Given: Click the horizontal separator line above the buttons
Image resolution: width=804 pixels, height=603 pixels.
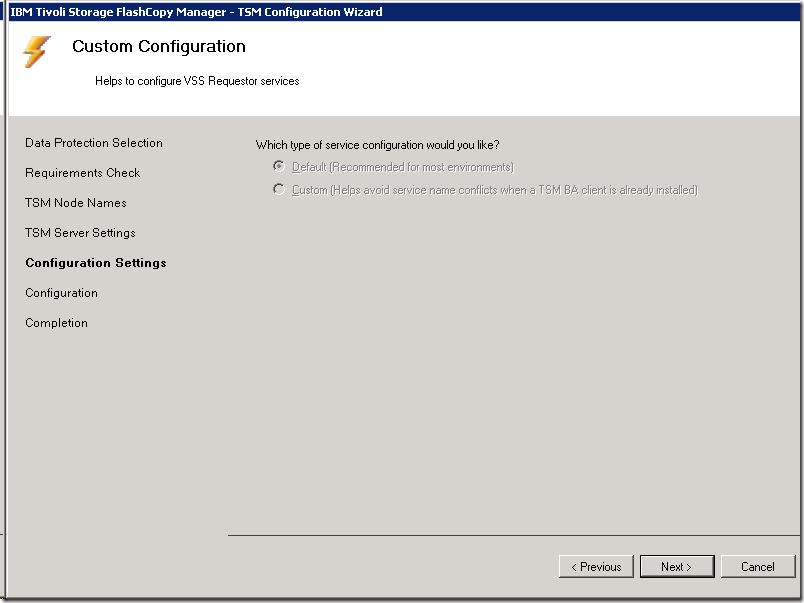Looking at the screenshot, I should (514, 535).
